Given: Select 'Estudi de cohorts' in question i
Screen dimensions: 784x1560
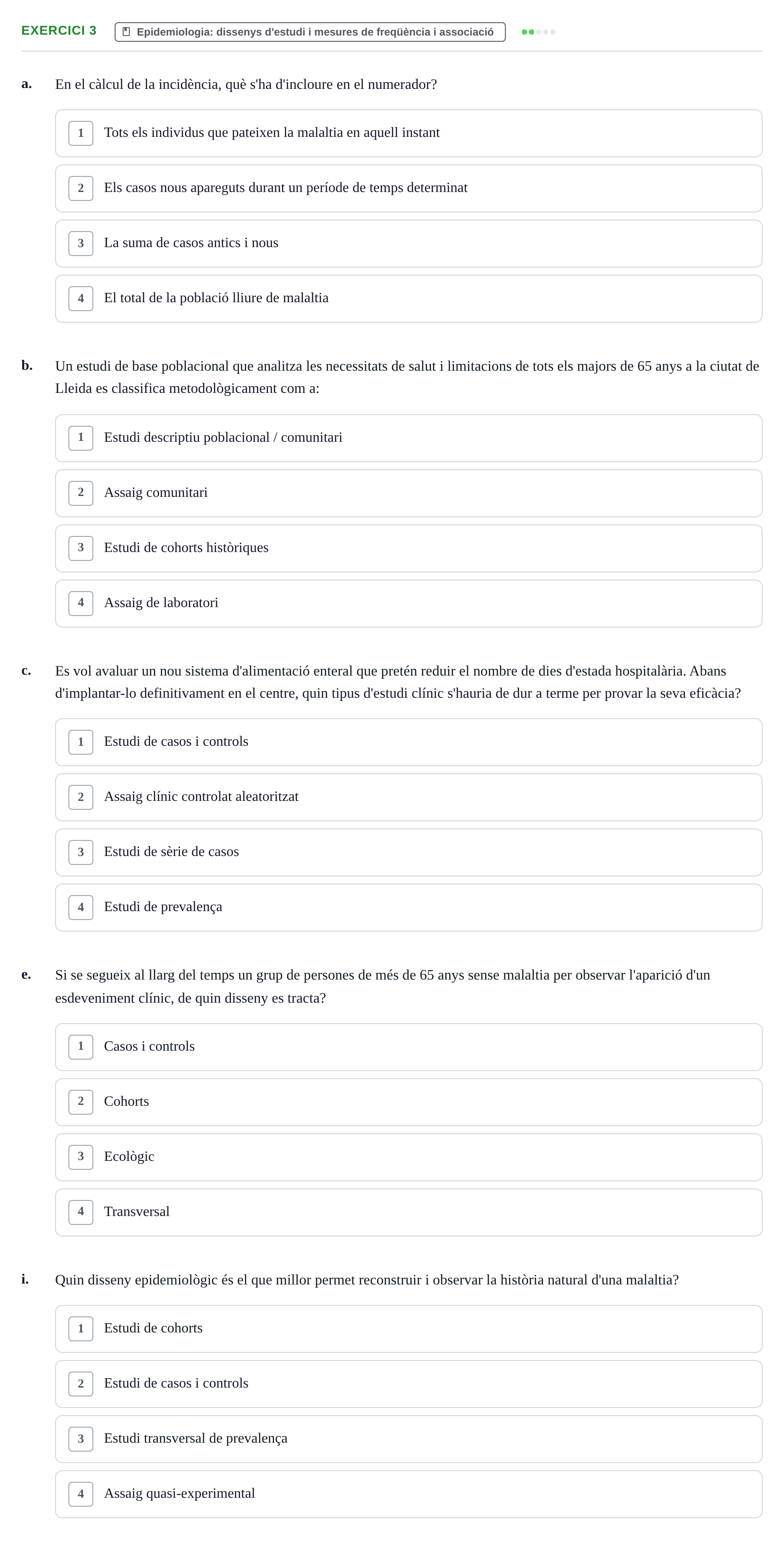Looking at the screenshot, I should tap(408, 1328).
